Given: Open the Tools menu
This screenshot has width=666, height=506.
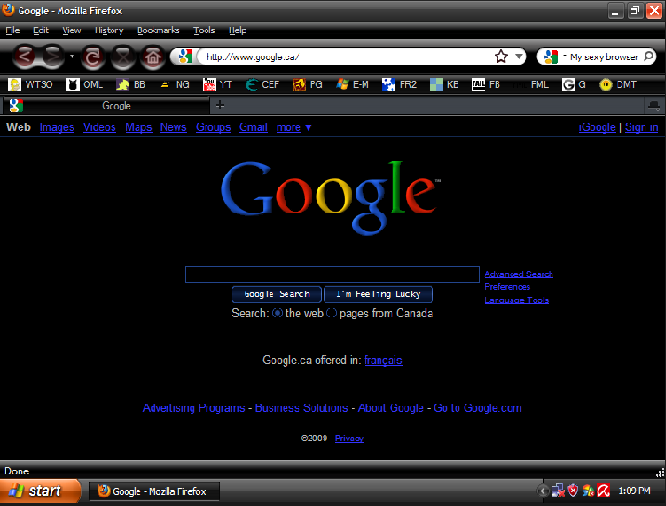Looking at the screenshot, I should click(204, 30).
